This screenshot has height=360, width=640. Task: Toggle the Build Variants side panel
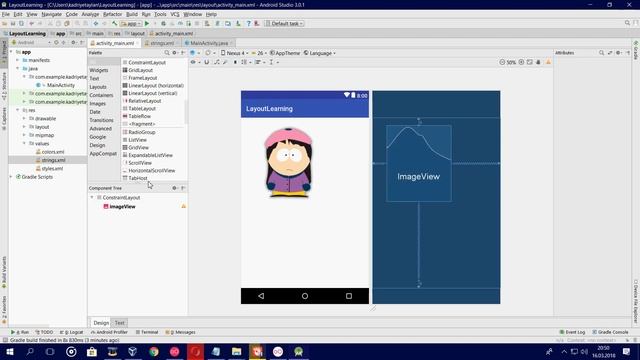(4, 272)
